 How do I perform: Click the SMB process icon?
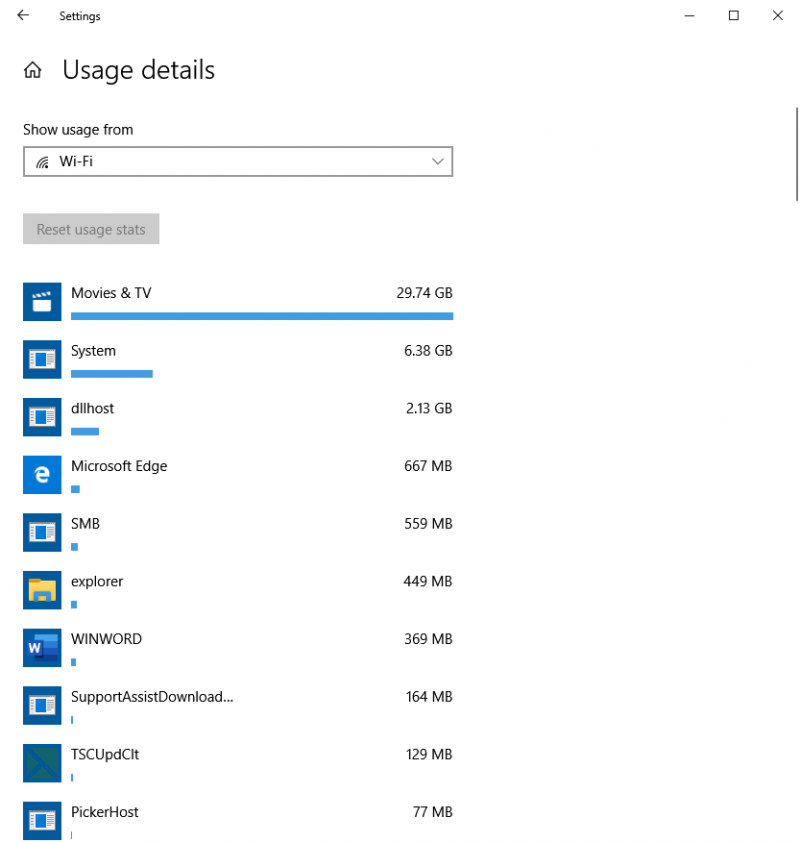pos(42,532)
